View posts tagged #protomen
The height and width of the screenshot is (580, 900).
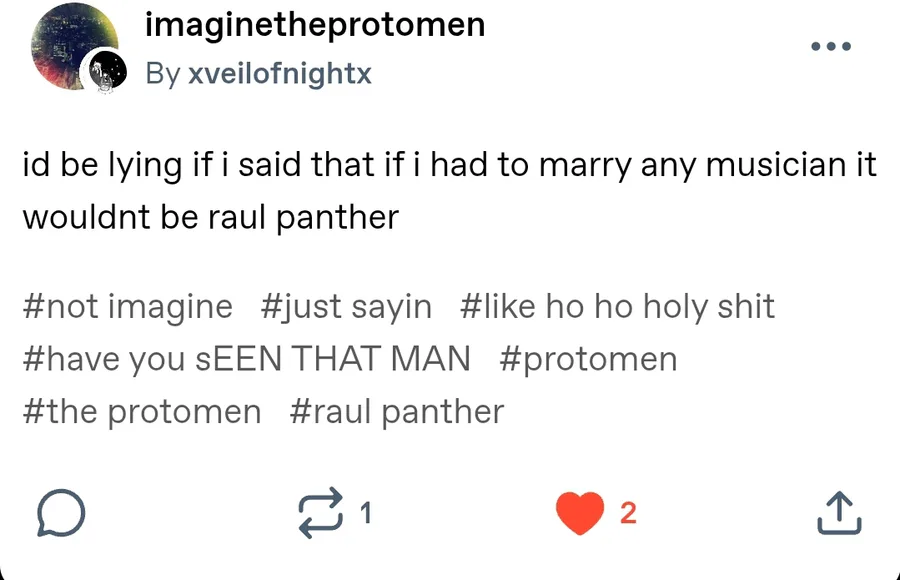click(588, 359)
